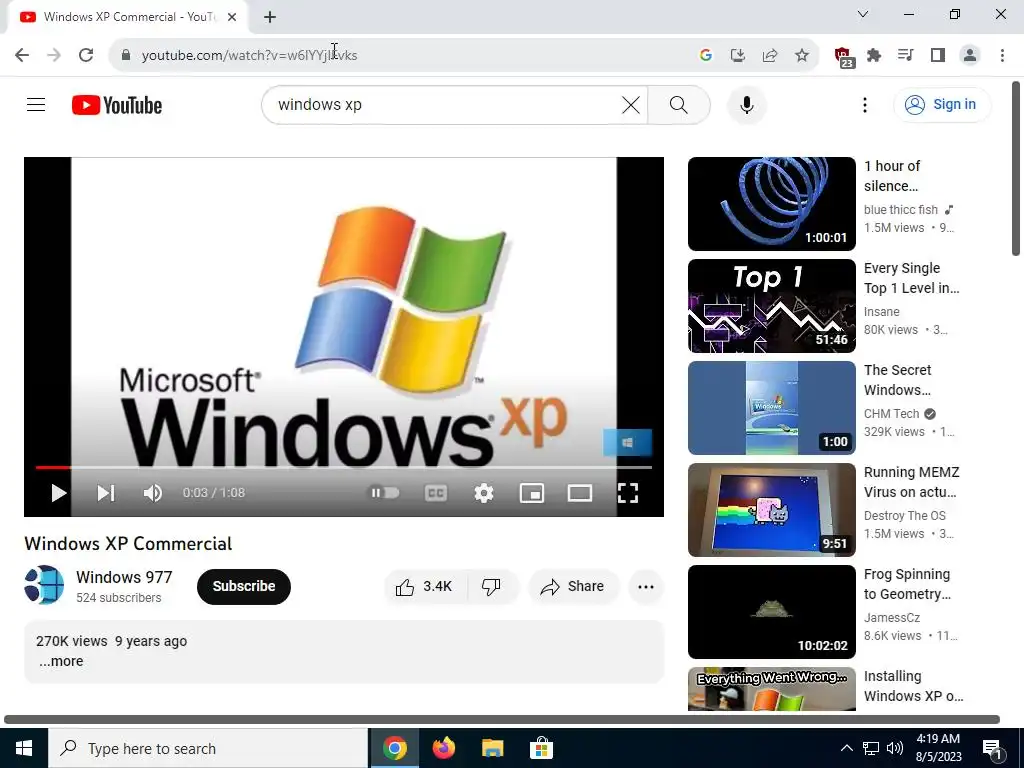The width and height of the screenshot is (1024, 768).
Task: Open the tab search chevron
Action: point(863,14)
